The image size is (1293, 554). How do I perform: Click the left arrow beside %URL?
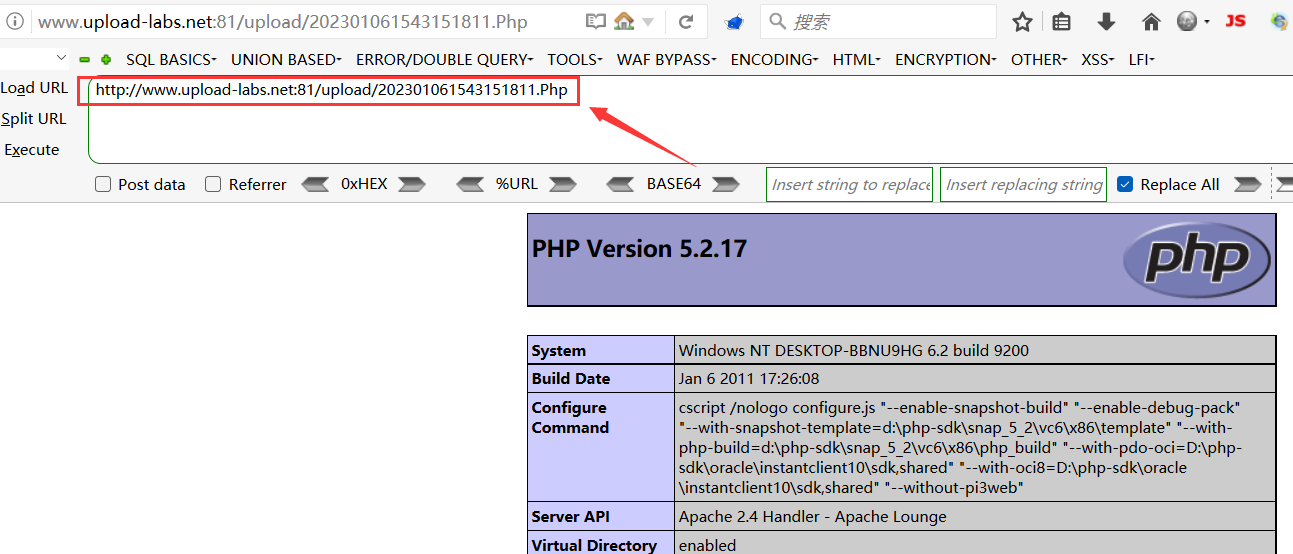click(471, 184)
